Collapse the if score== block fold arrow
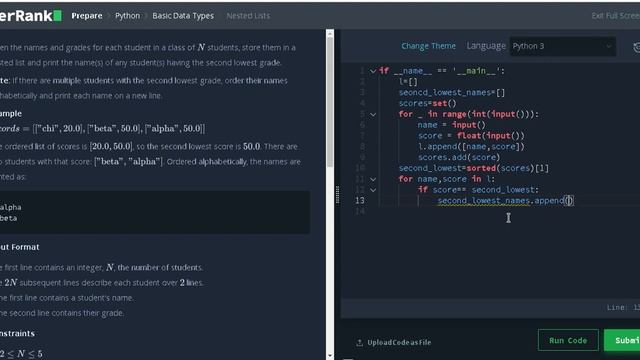640x360 pixels. (x=373, y=190)
